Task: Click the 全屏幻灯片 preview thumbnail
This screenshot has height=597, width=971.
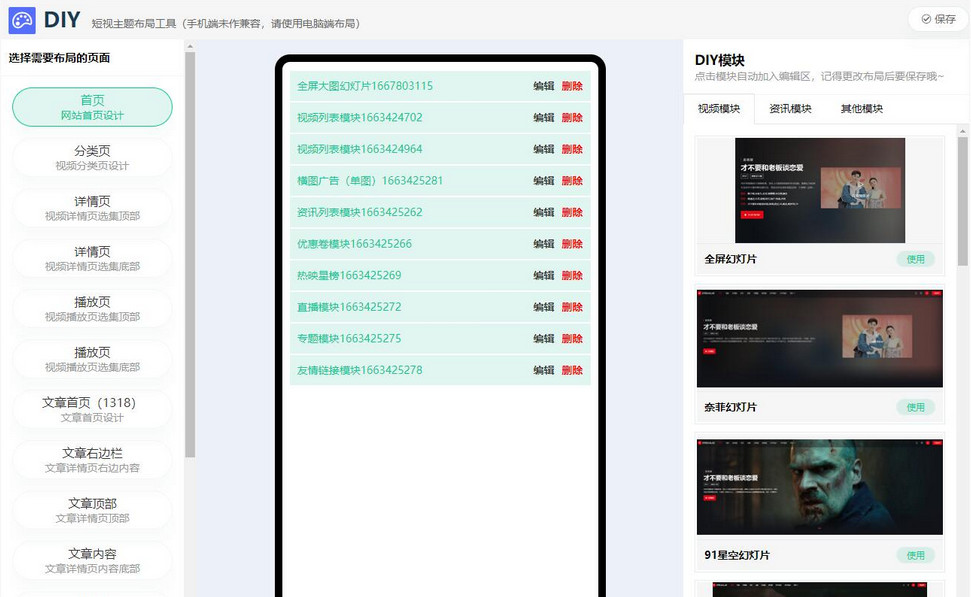Action: 820,190
